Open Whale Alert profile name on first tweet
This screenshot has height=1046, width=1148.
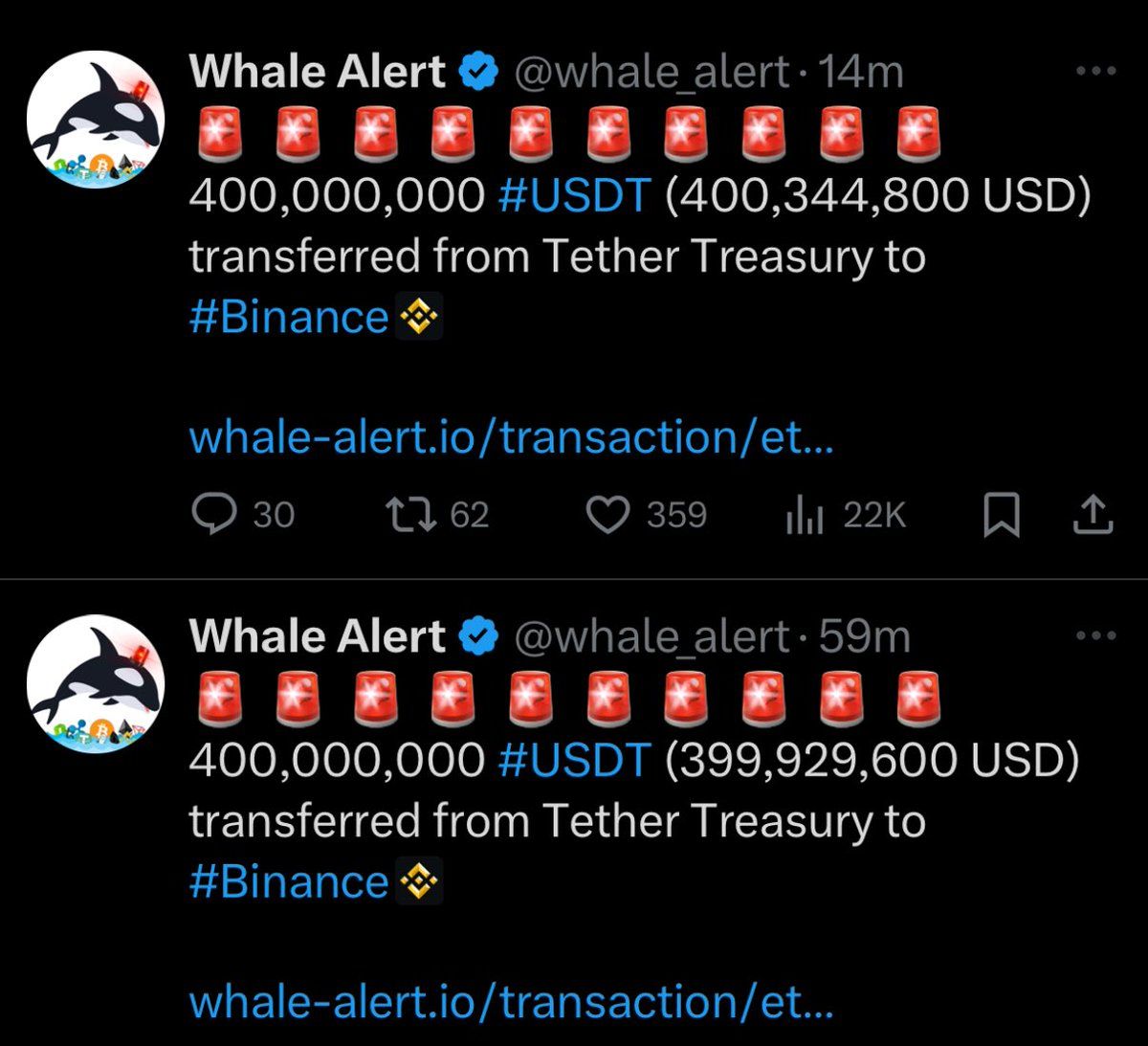pyautogui.click(x=318, y=72)
